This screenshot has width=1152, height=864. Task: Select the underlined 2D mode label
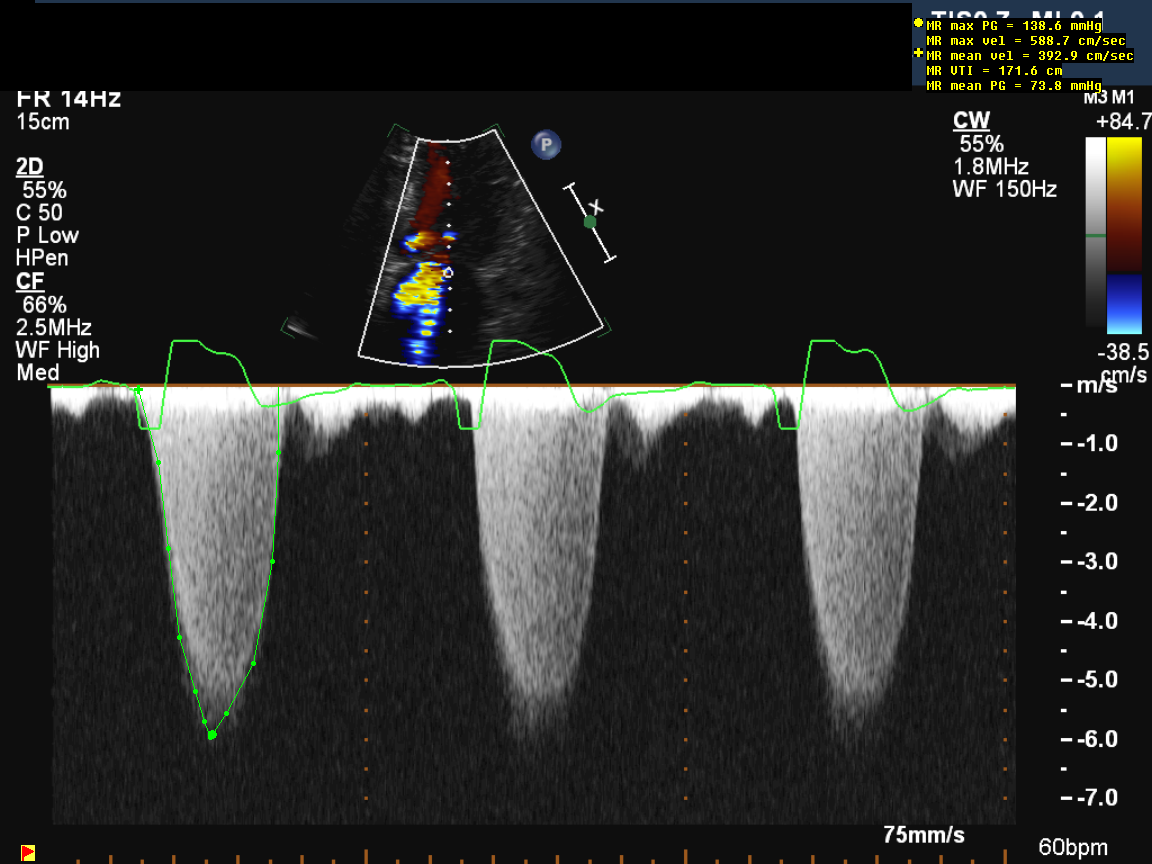pyautogui.click(x=30, y=167)
